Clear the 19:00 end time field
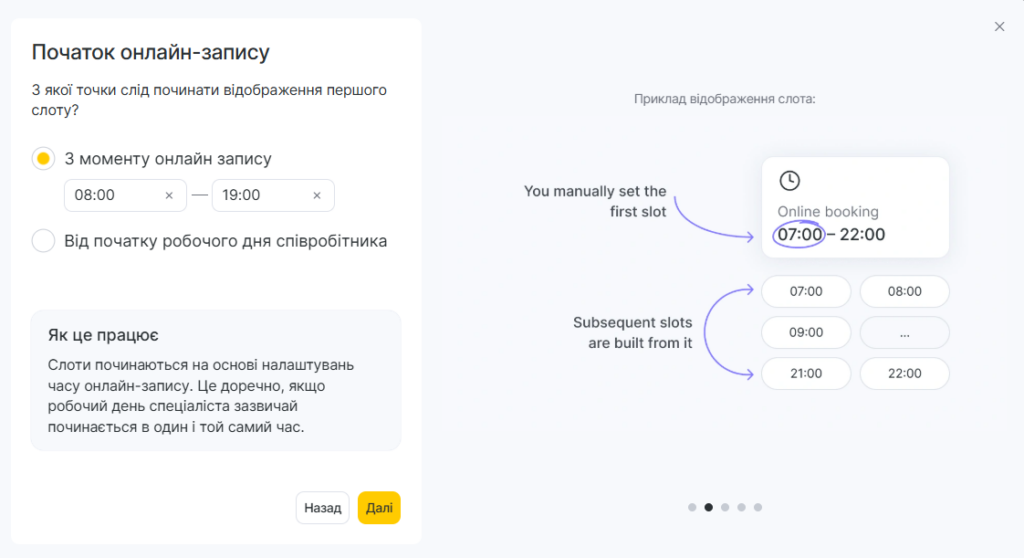 (x=317, y=196)
